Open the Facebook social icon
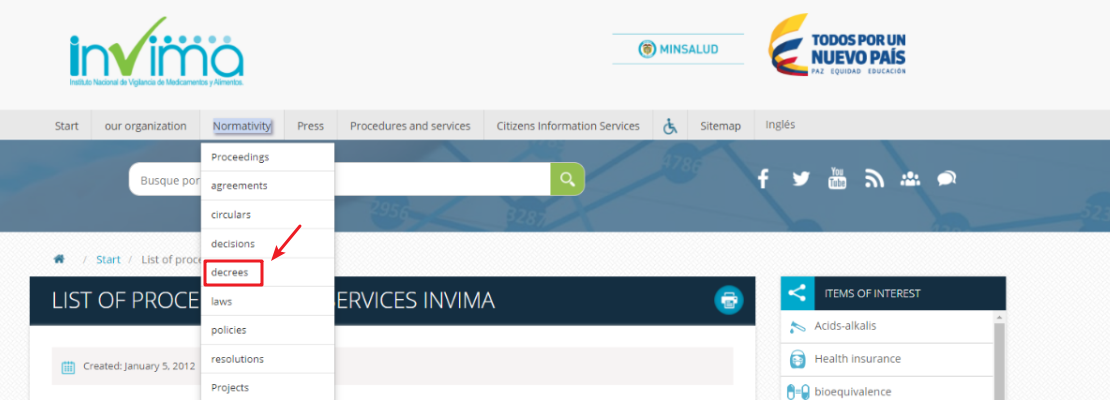This screenshot has height=400, width=1110. click(763, 179)
